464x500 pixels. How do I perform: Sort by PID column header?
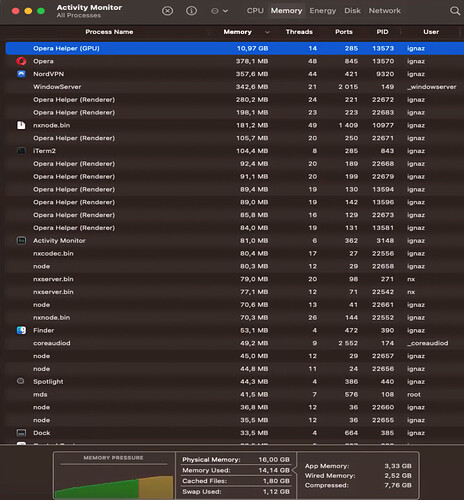tap(382, 32)
